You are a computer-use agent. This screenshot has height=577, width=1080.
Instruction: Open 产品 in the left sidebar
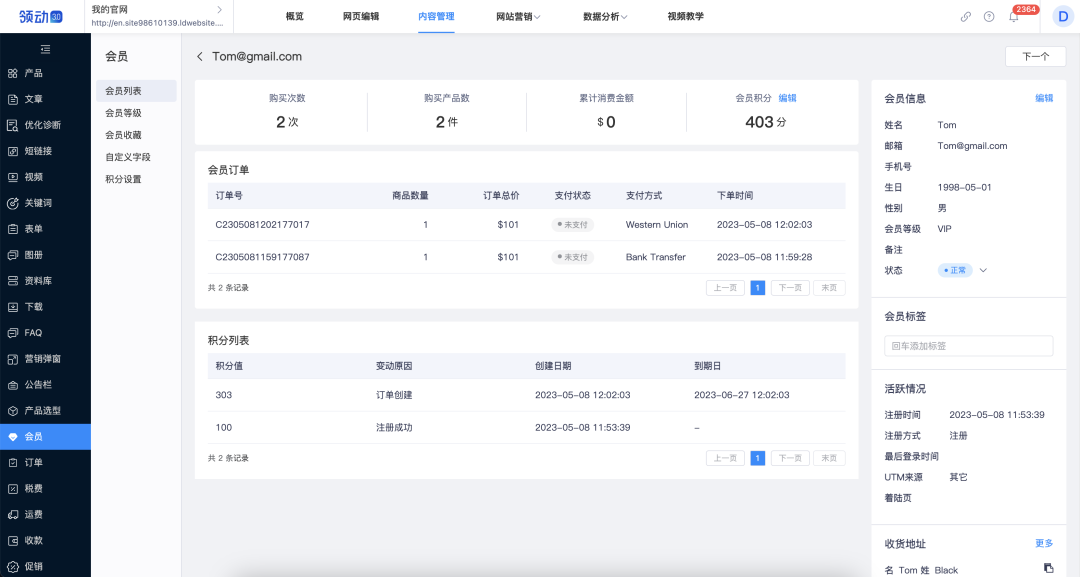click(33, 73)
